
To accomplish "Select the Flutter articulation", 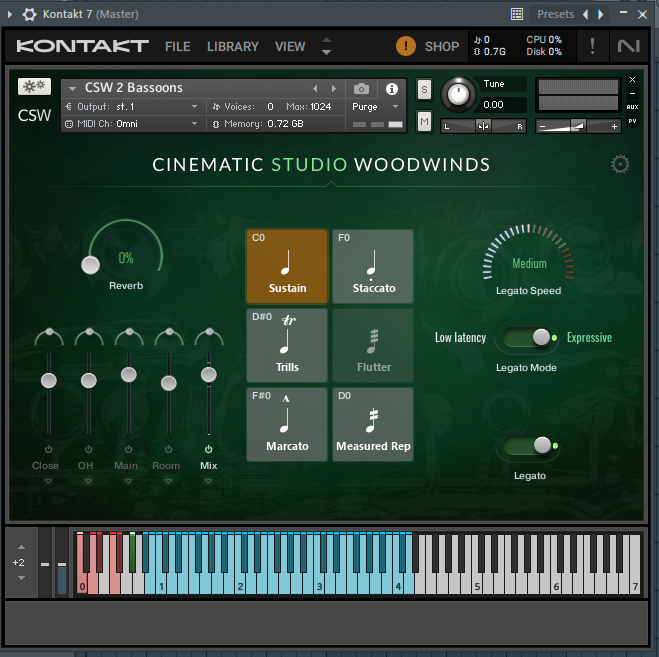I will click(x=373, y=345).
